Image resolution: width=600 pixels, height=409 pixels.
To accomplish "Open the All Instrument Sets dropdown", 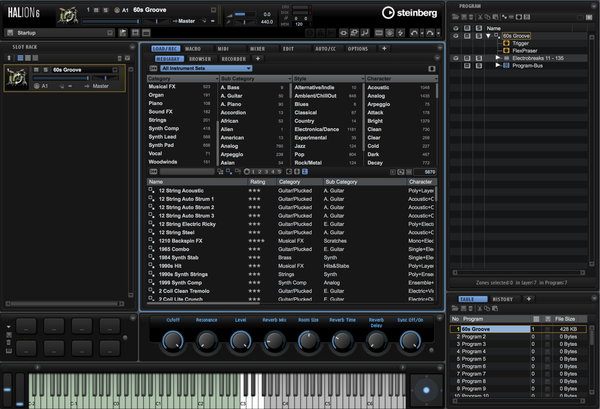I will point(206,68).
